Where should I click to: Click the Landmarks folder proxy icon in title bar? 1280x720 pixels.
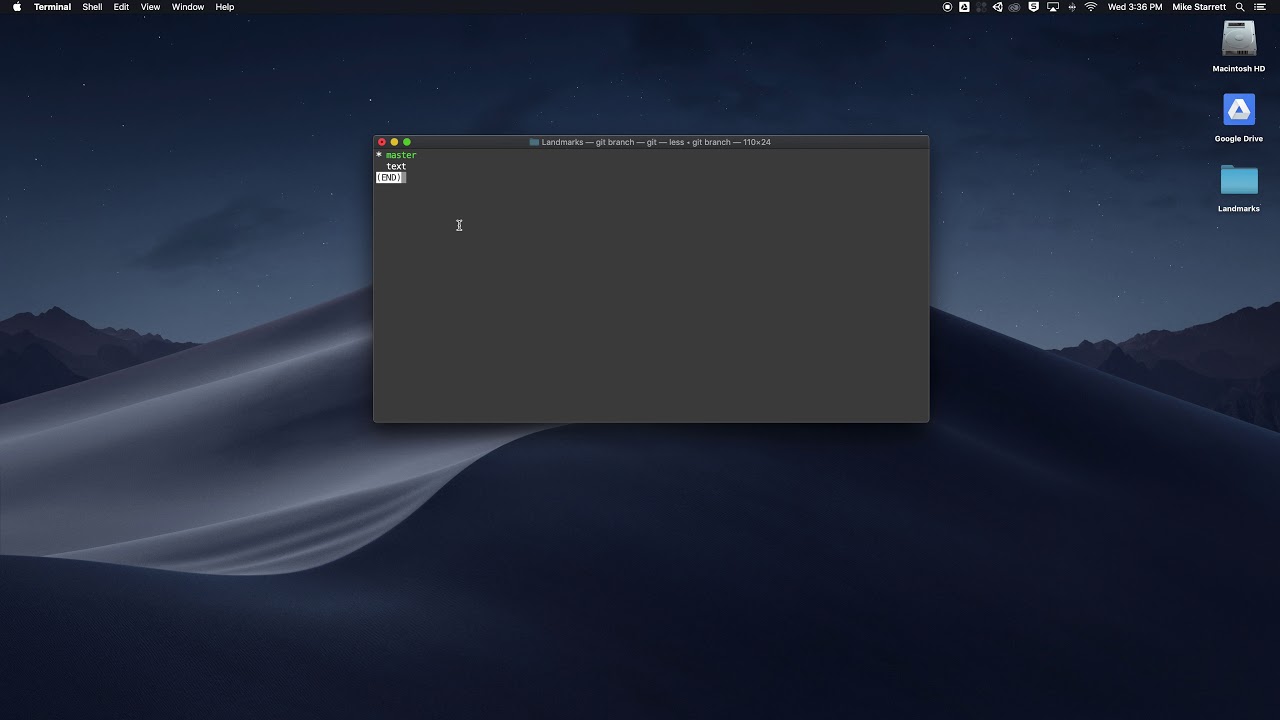coord(534,142)
